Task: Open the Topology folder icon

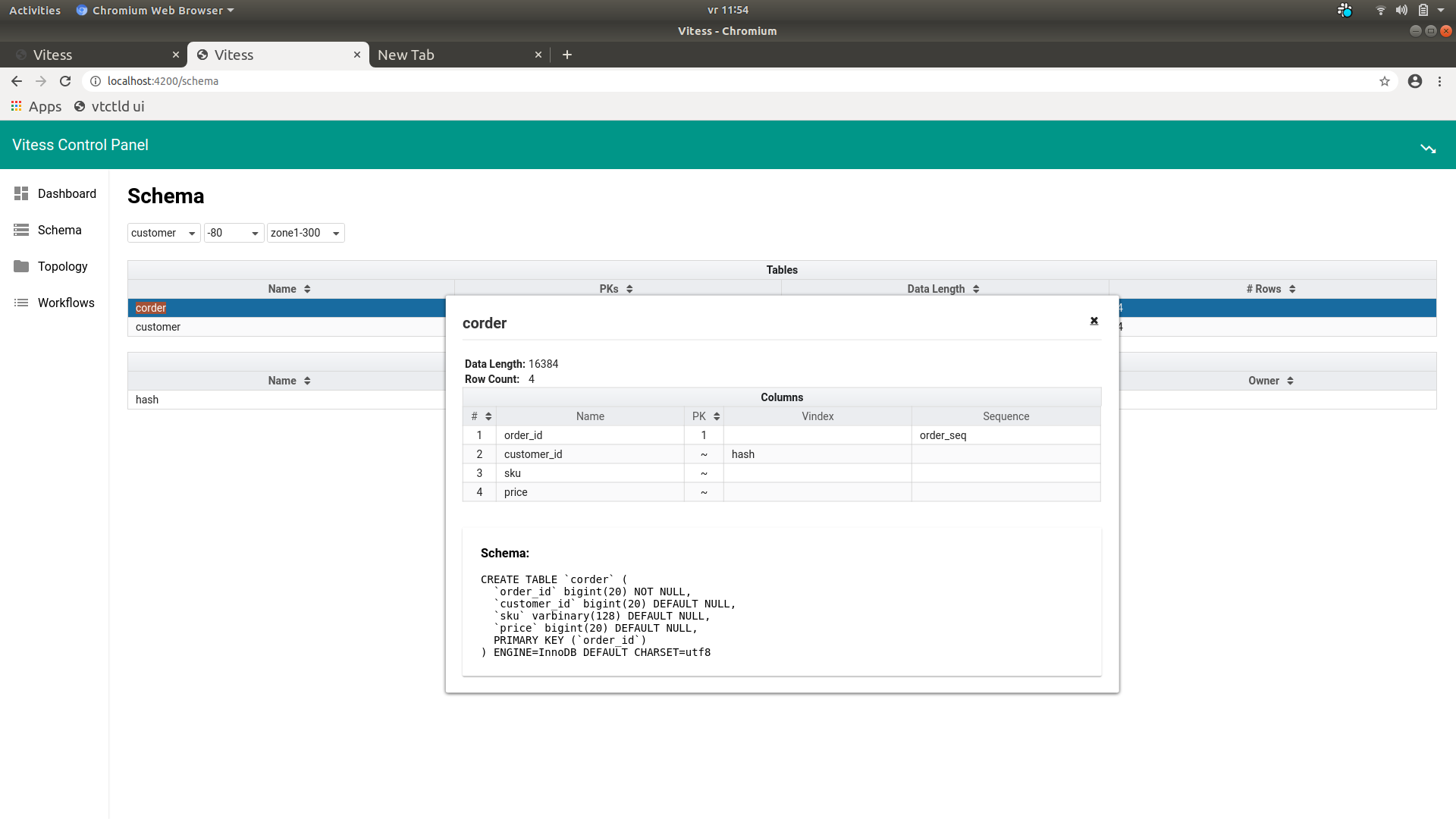Action: [x=21, y=266]
